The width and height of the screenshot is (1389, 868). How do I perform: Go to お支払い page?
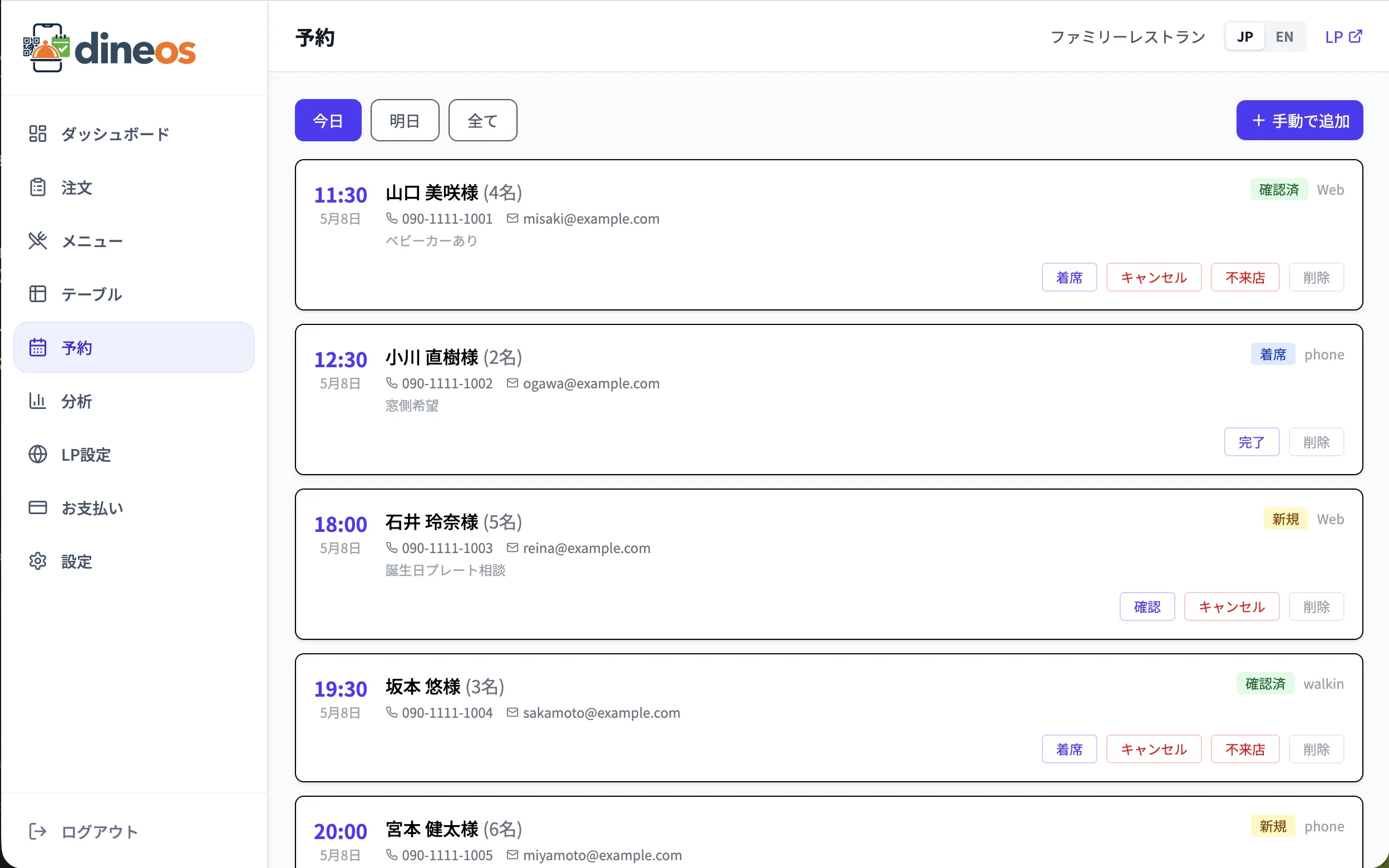tap(134, 507)
